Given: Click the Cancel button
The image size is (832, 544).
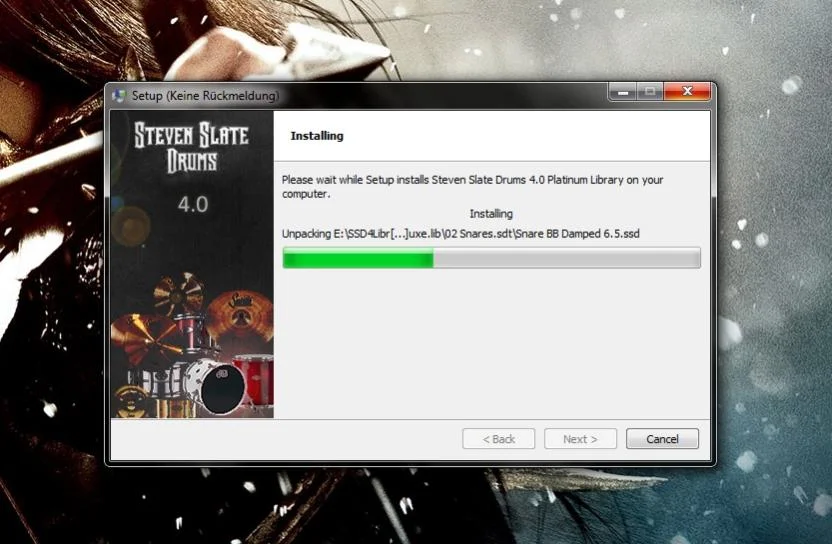Looking at the screenshot, I should (x=662, y=439).
